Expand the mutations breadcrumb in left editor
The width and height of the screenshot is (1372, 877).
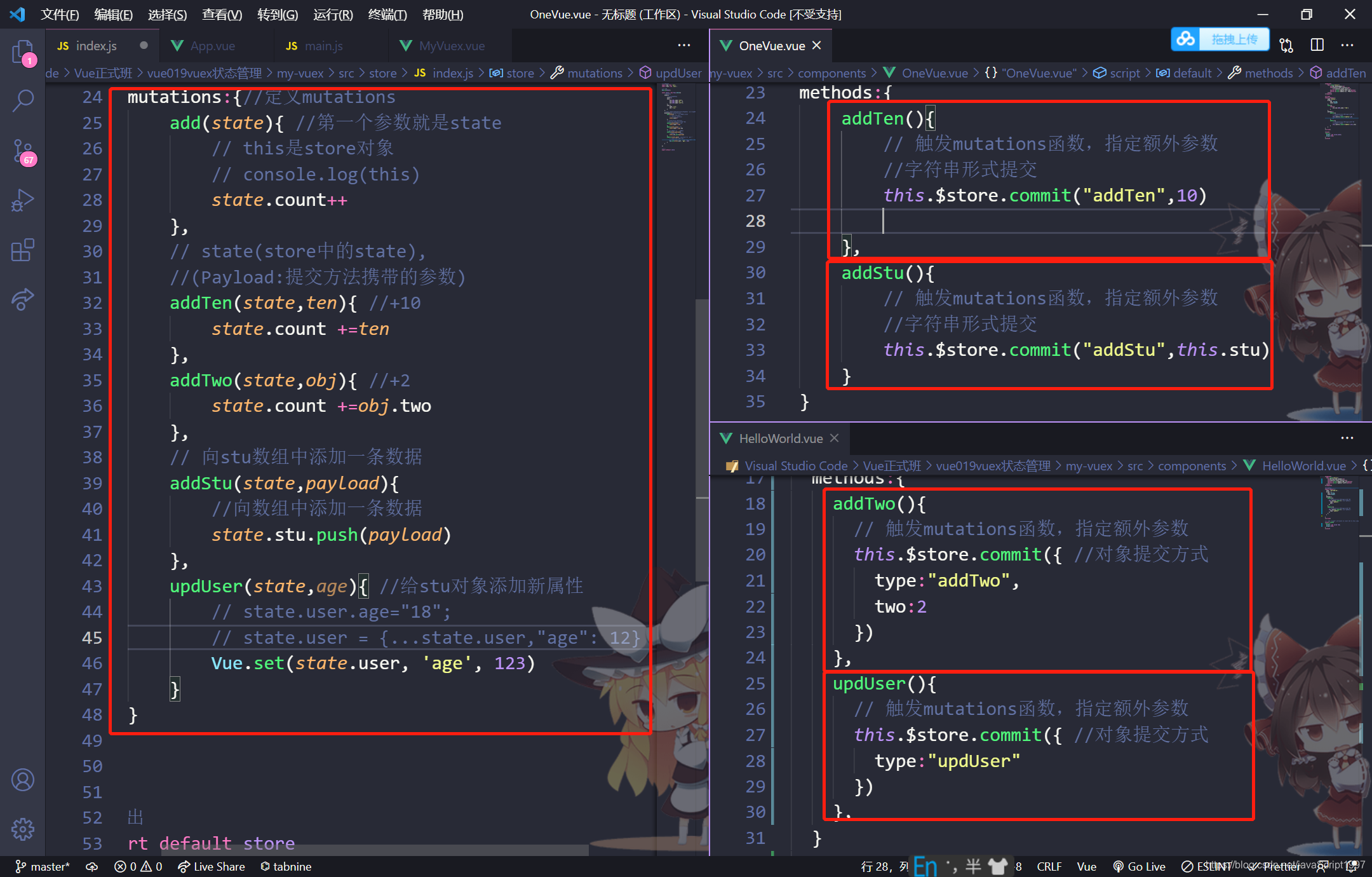click(x=594, y=73)
